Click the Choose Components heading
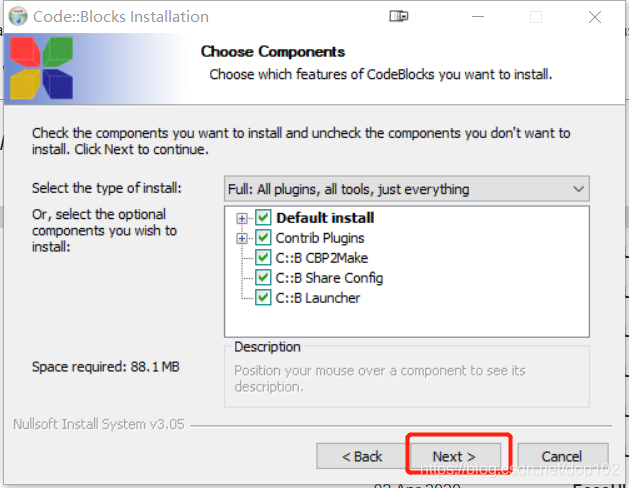629x488 pixels. [x=273, y=52]
